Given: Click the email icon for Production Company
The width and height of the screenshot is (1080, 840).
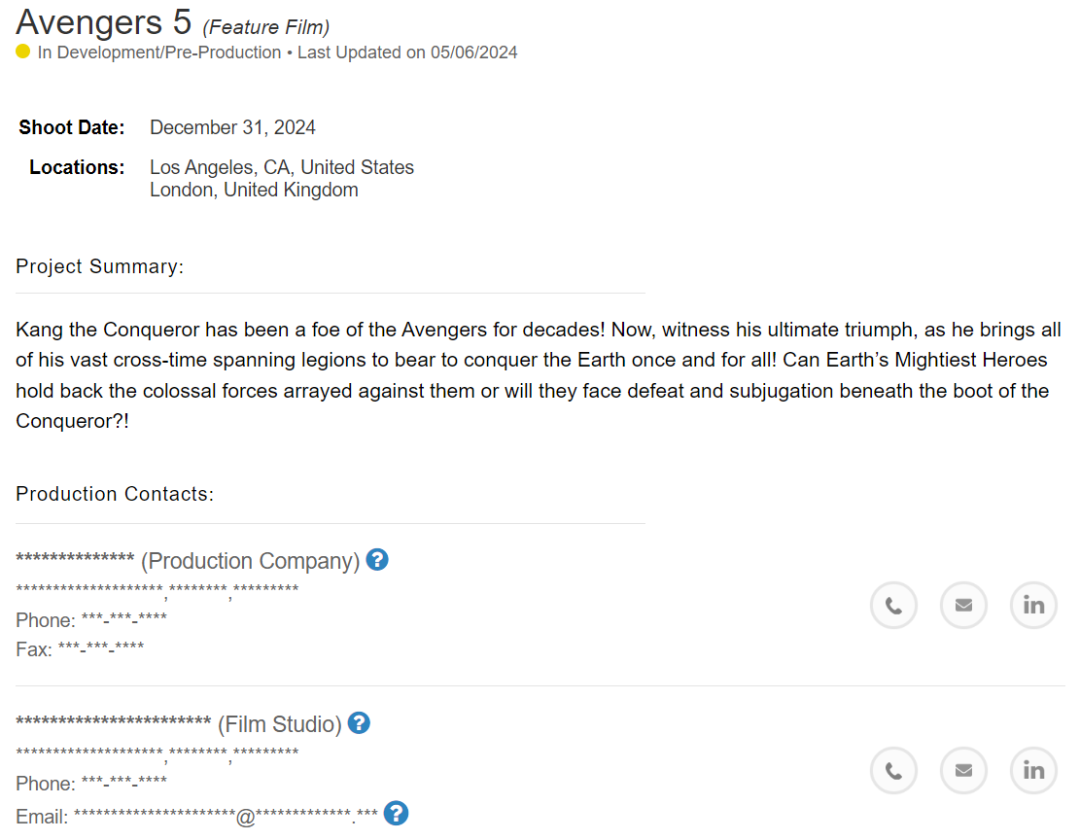Looking at the screenshot, I should (964, 605).
